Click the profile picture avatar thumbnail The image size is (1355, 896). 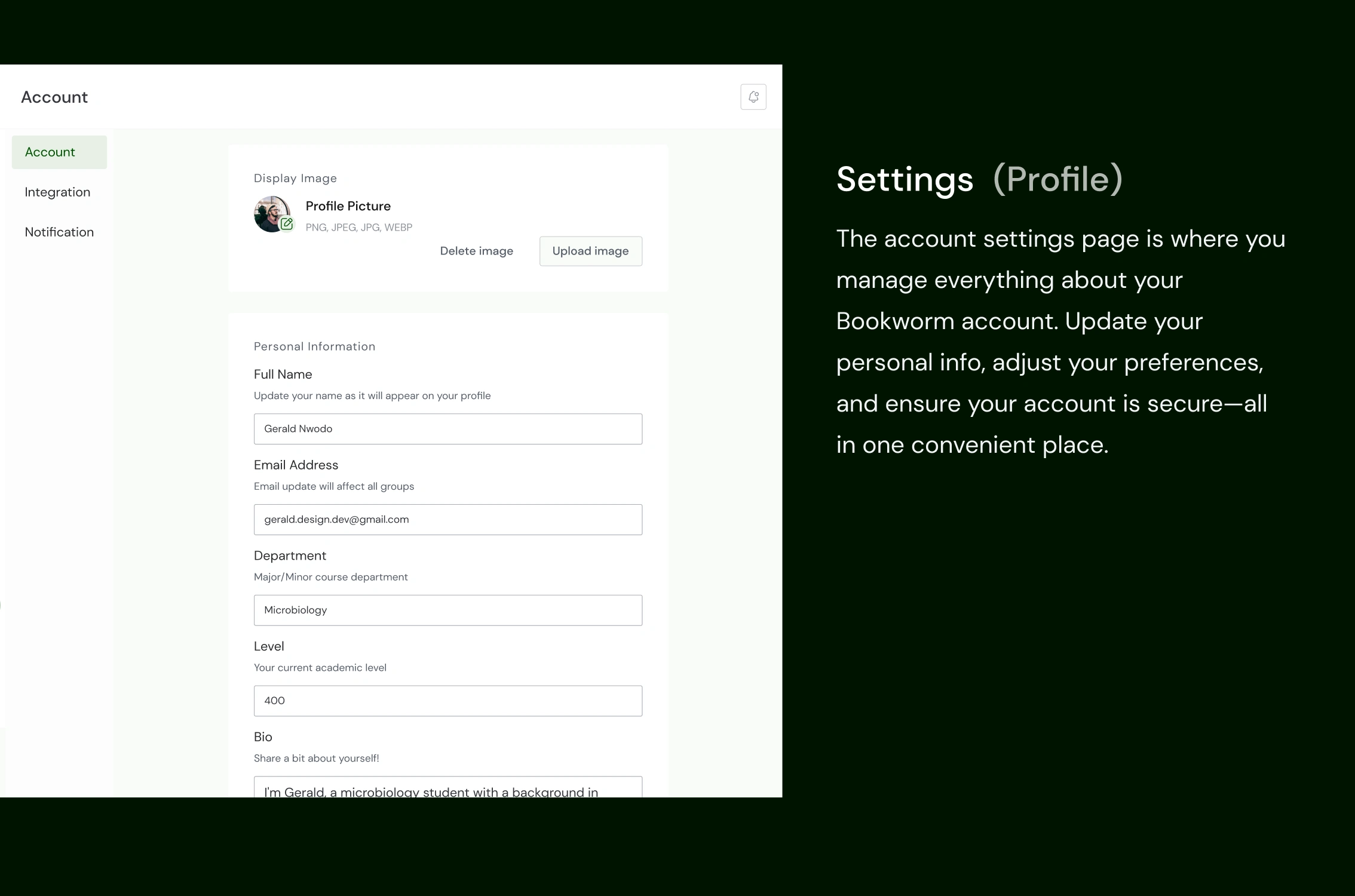click(269, 211)
